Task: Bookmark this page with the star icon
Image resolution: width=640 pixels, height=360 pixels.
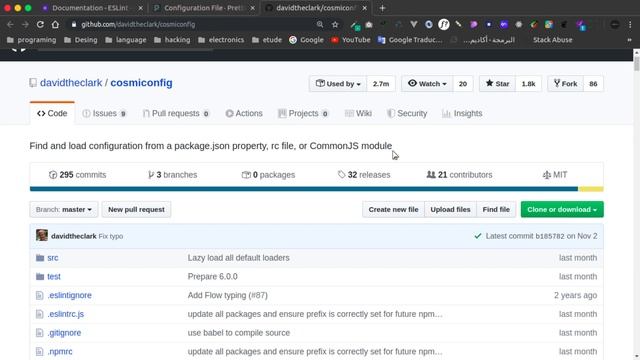Action: 335,24
